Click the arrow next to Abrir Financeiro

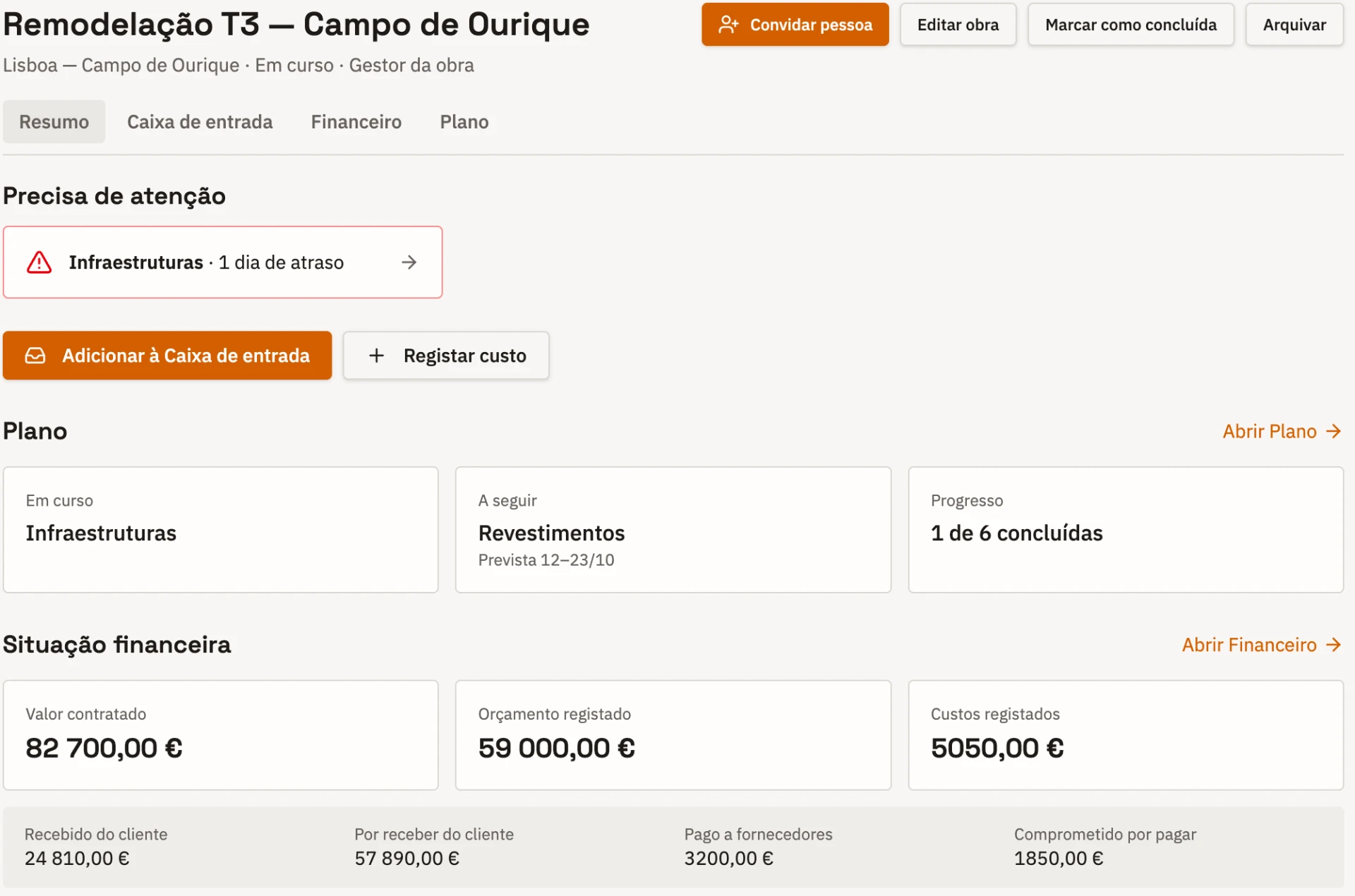click(1334, 645)
